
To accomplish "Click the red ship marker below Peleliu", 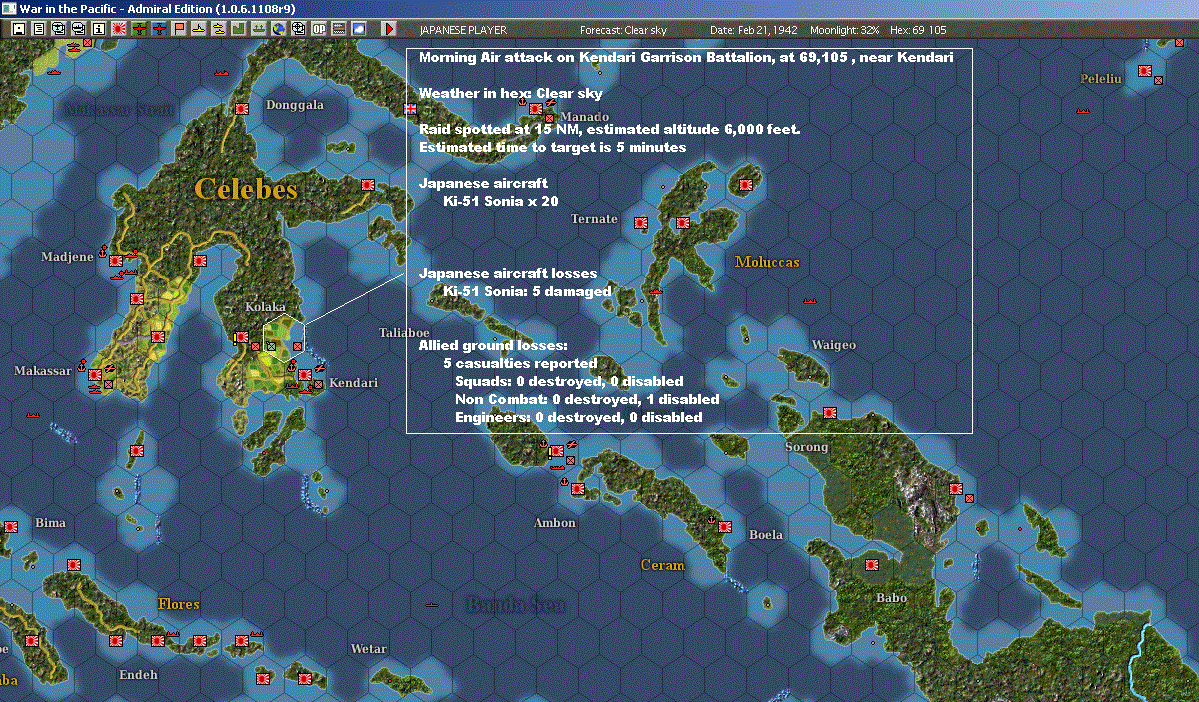I will tap(1083, 111).
